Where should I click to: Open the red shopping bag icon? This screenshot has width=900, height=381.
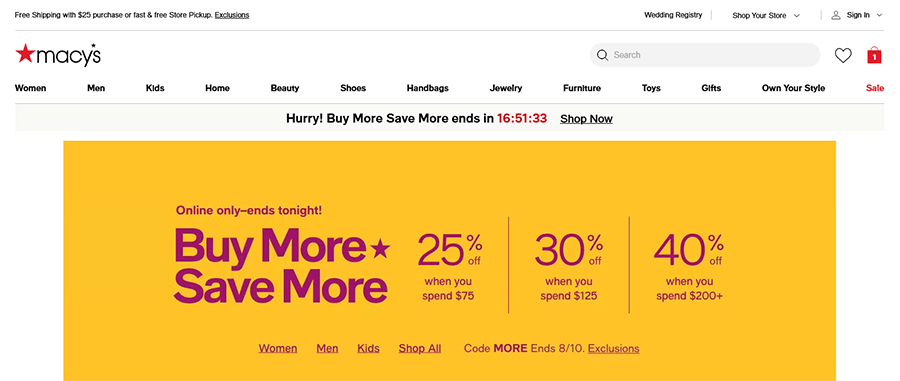click(x=874, y=55)
